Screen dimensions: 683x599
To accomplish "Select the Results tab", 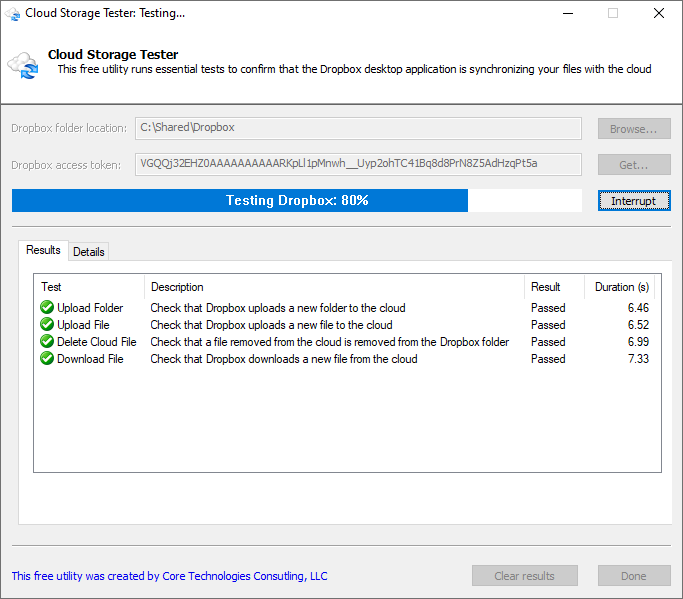I will pos(43,250).
